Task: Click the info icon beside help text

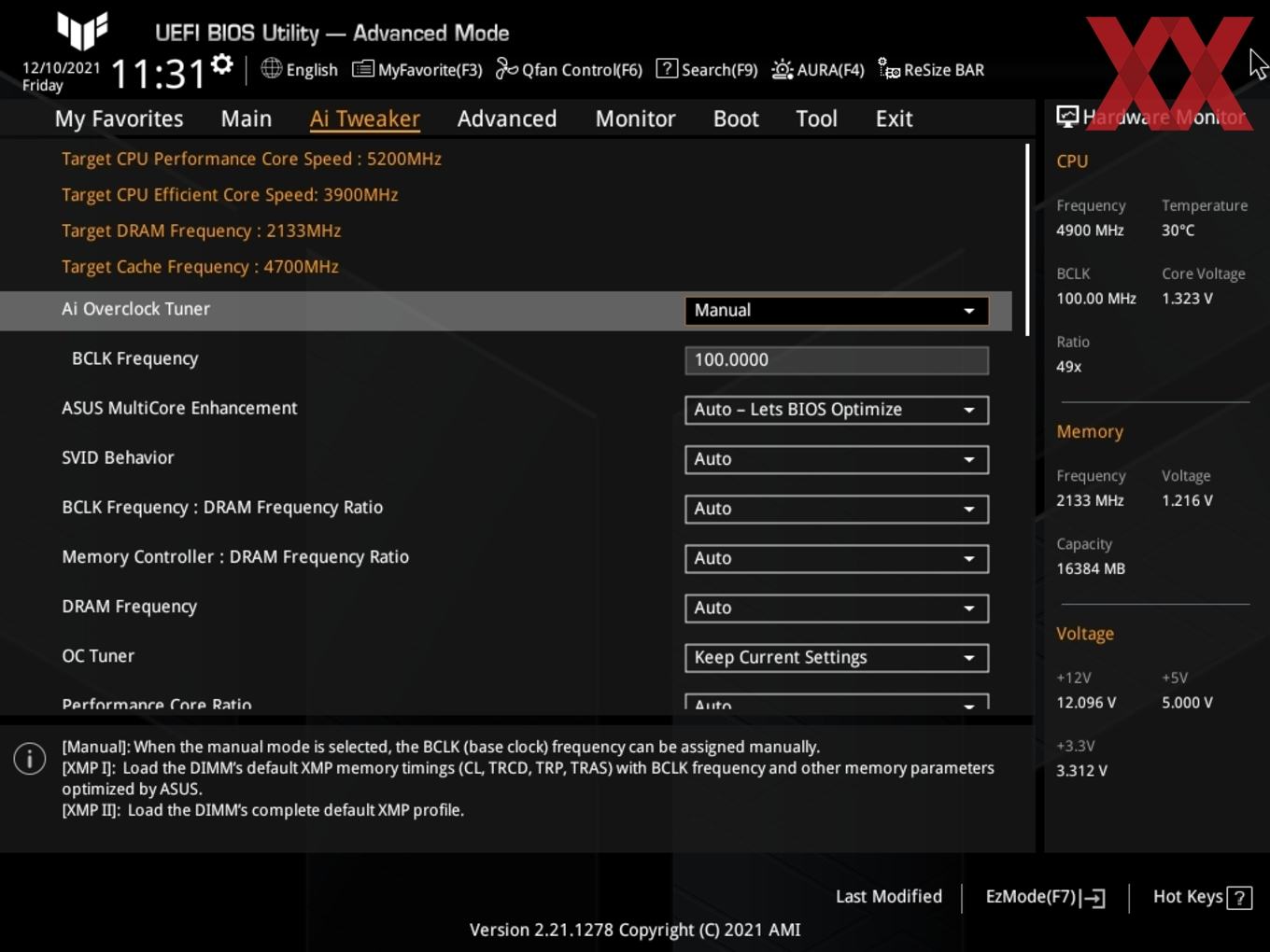Action: tap(30, 759)
